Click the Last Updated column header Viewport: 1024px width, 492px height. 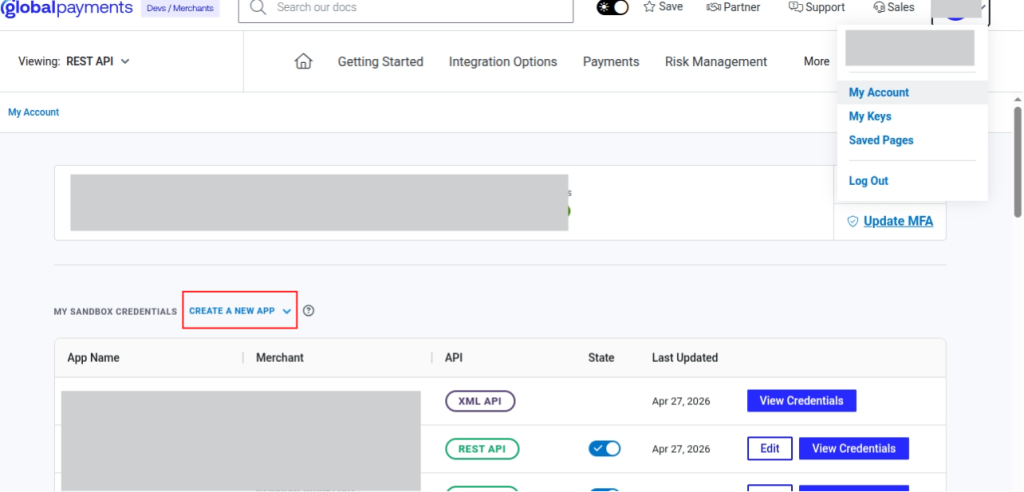pyautogui.click(x=684, y=357)
